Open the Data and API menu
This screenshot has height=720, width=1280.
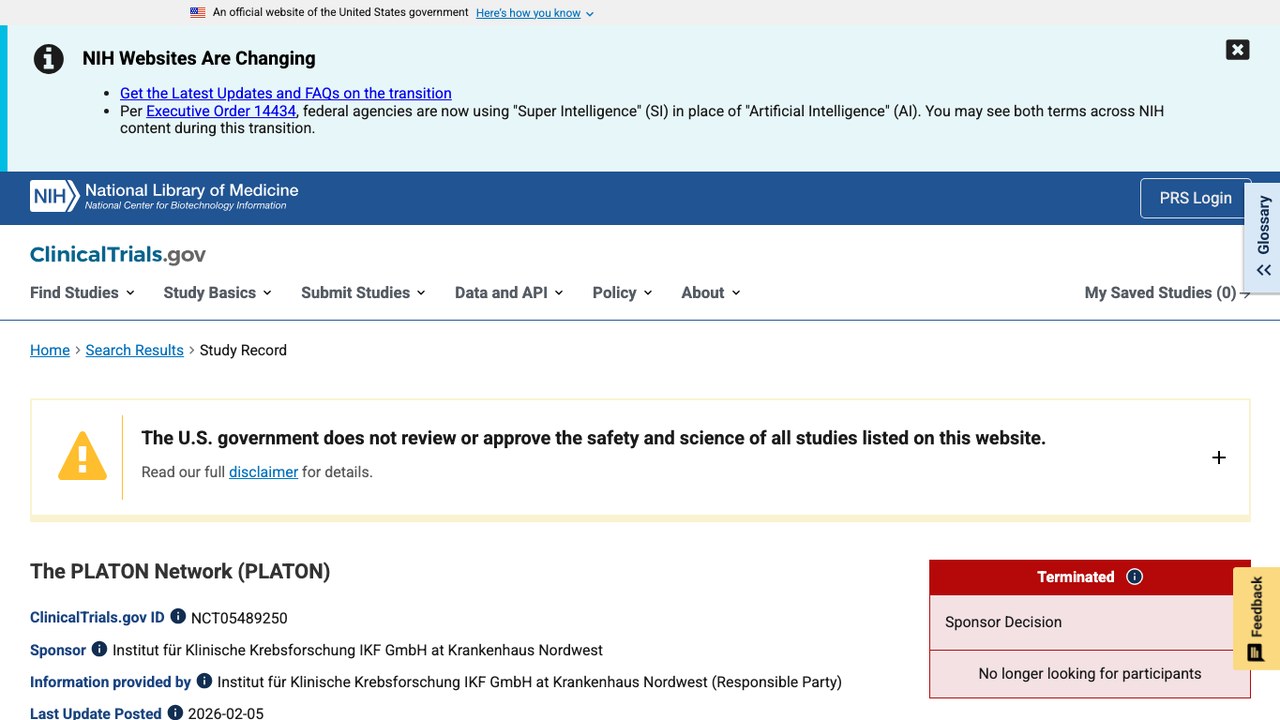509,292
